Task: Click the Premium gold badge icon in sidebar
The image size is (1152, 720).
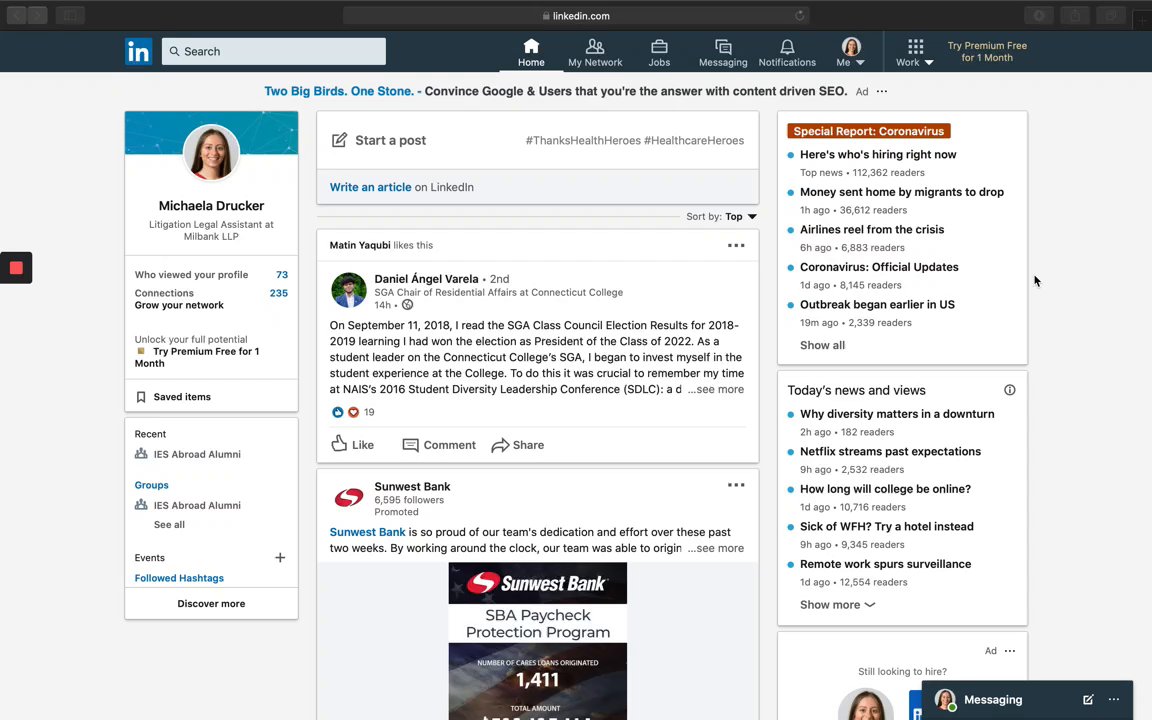Action: coord(141,351)
